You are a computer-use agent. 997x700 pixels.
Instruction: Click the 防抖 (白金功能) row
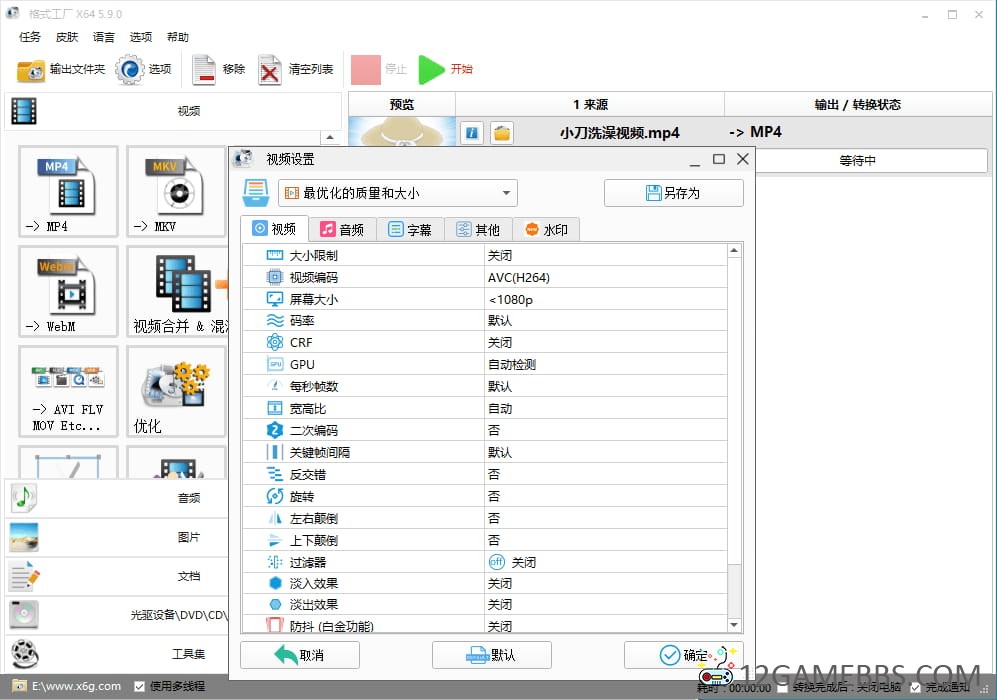[485, 626]
